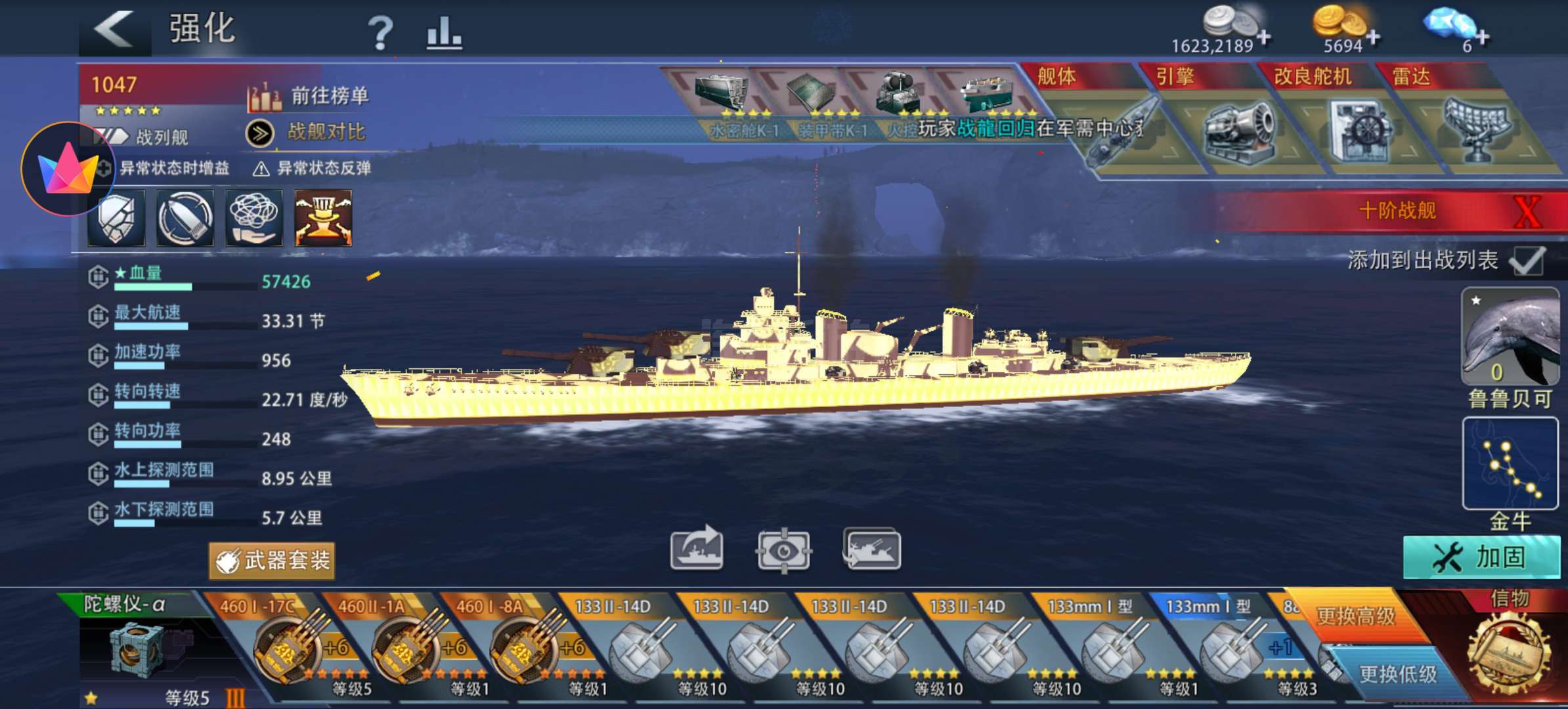Close the 十阶战舰 banner with X
This screenshot has height=709, width=1568.
click(x=1527, y=213)
